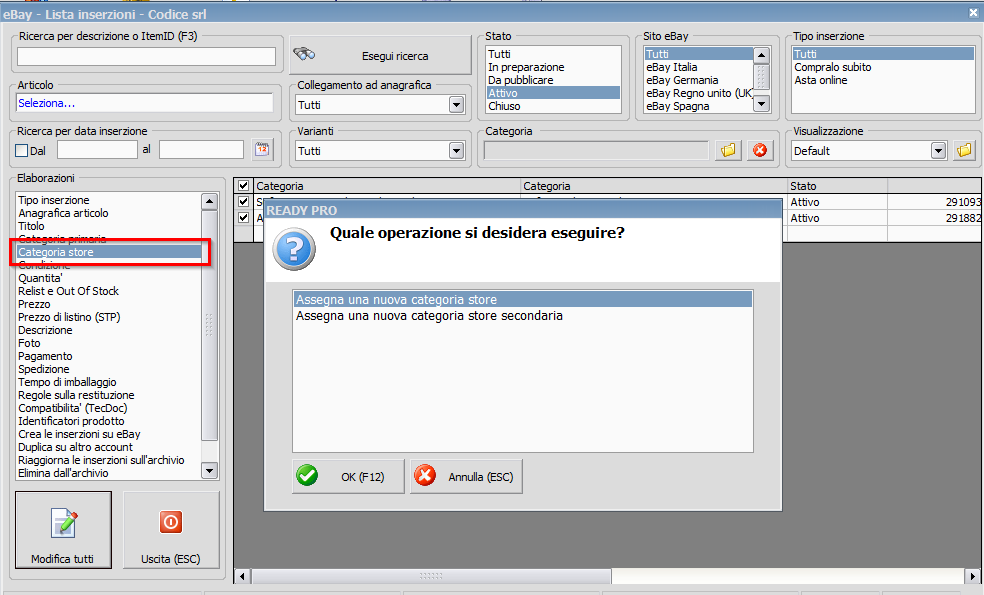Select Chiuso status
Image resolution: width=984 pixels, height=595 pixels.
[553, 106]
